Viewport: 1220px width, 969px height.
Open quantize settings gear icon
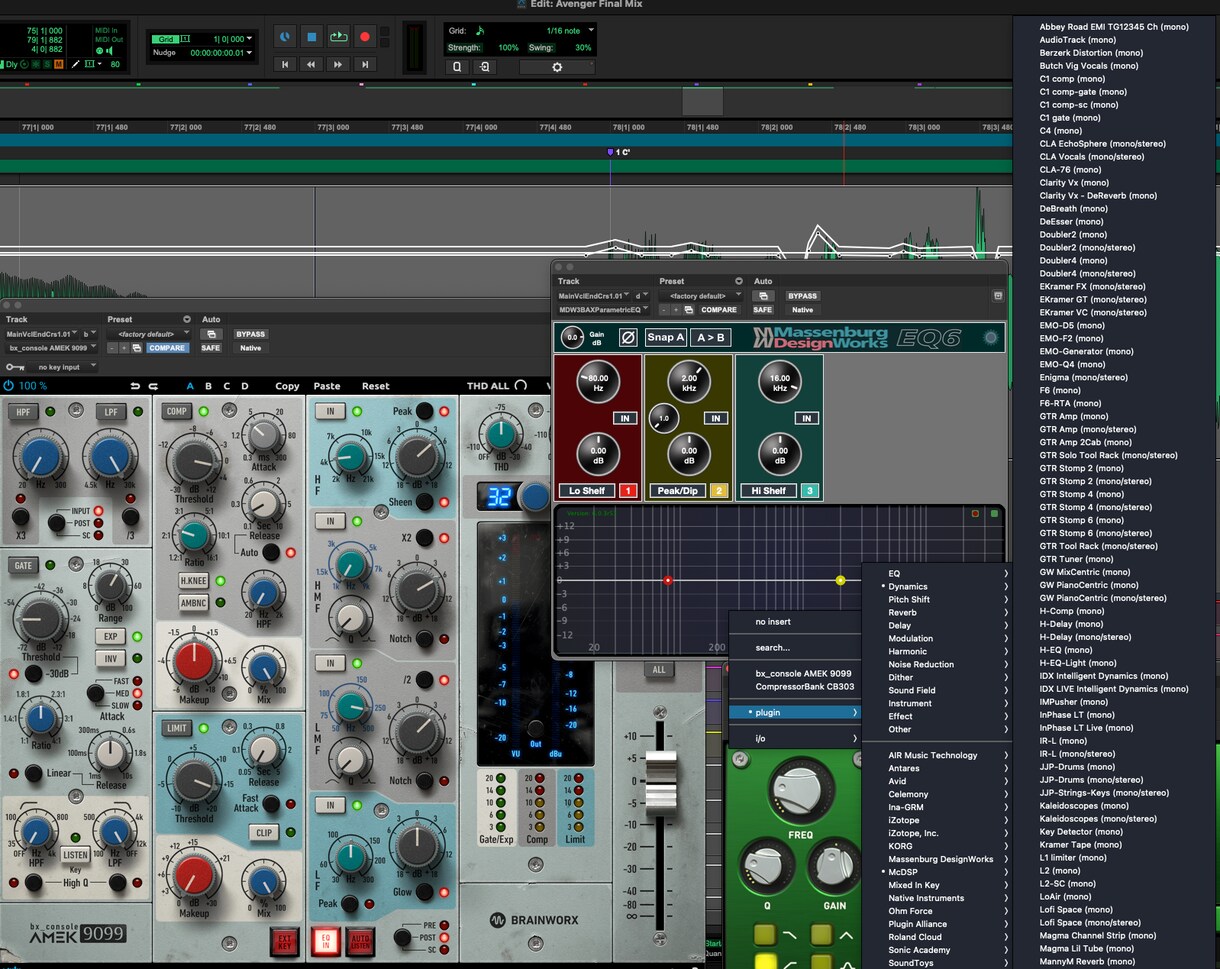(x=557, y=67)
